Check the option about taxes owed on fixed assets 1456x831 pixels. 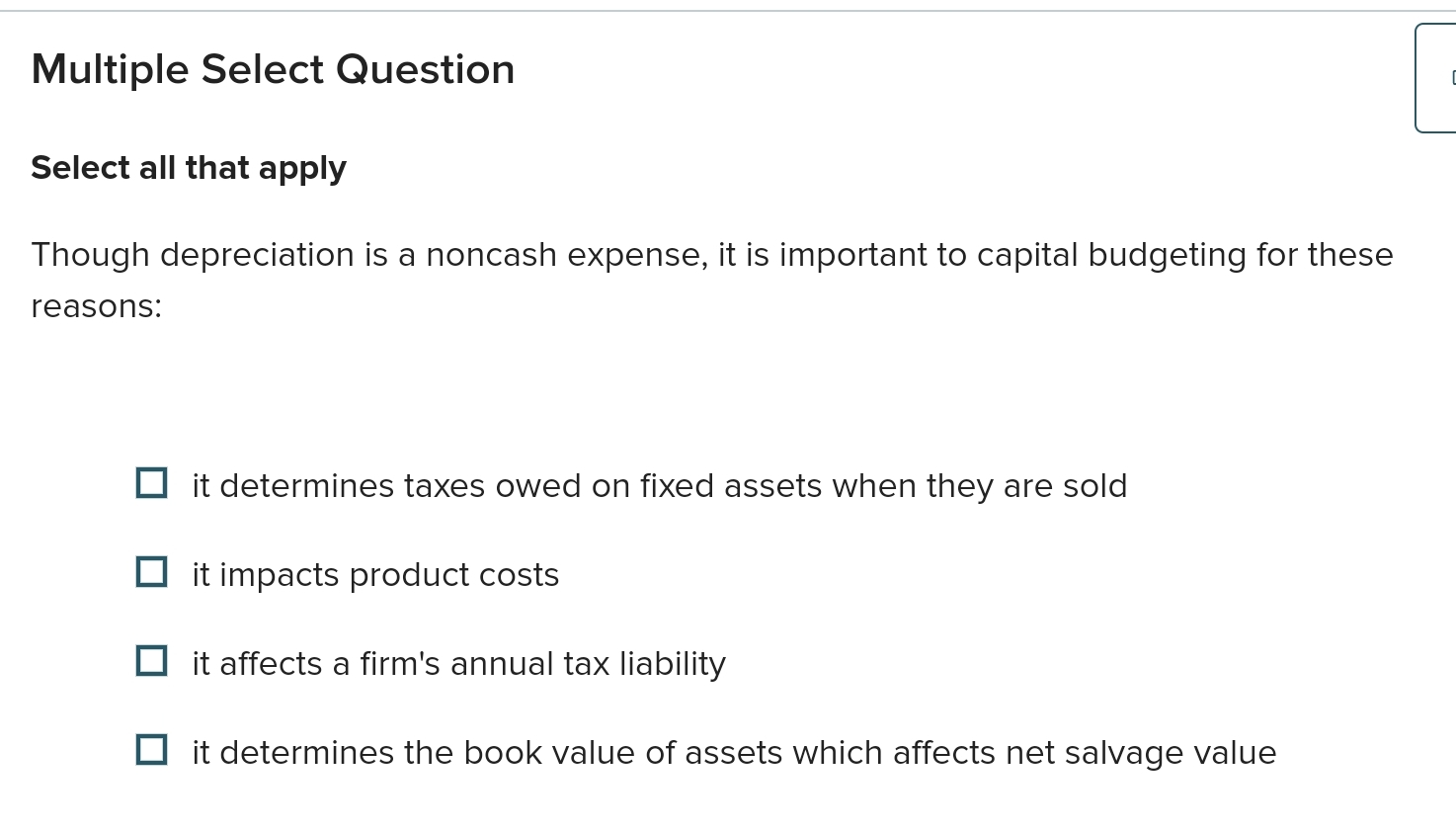[x=151, y=483]
